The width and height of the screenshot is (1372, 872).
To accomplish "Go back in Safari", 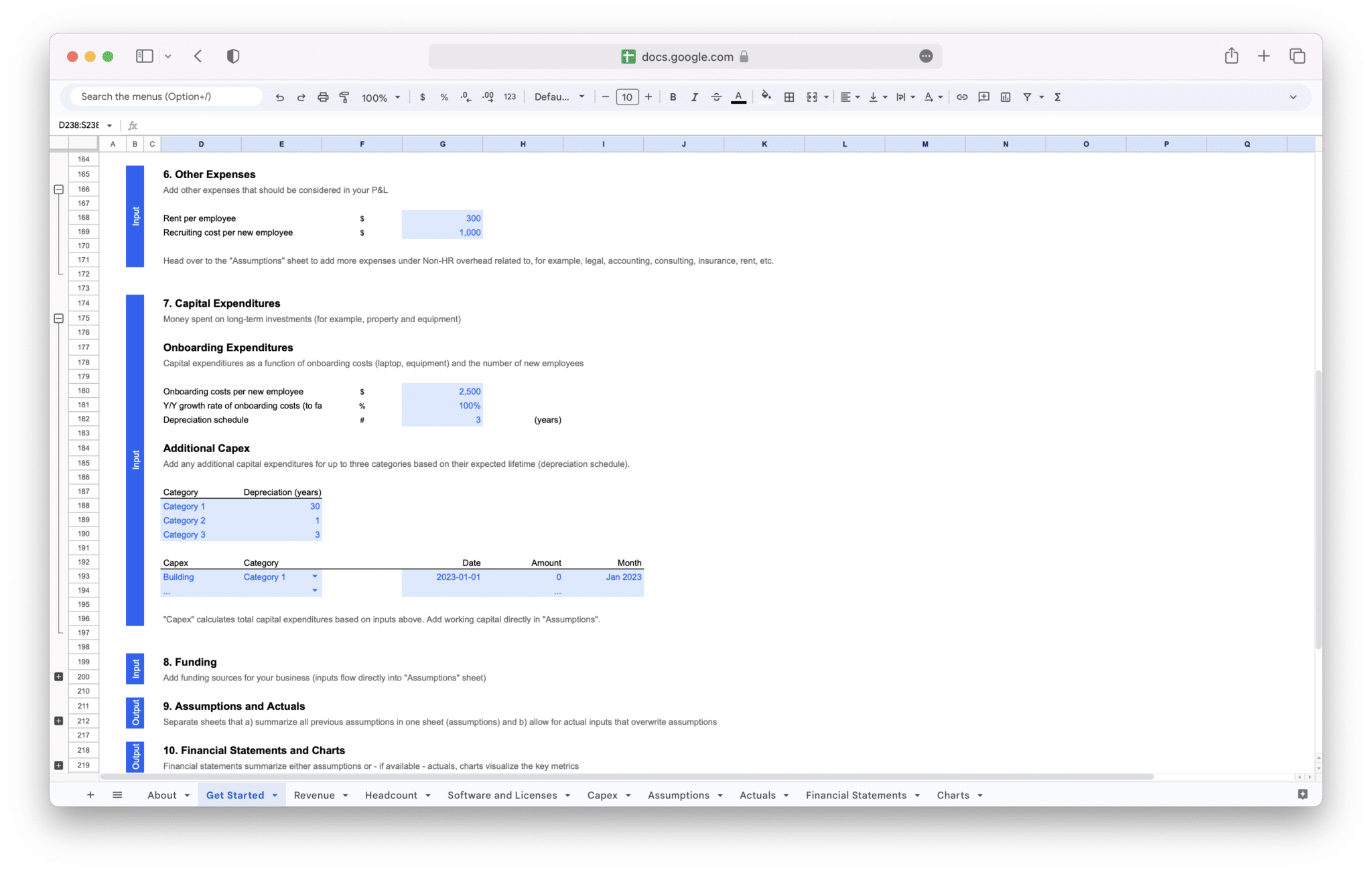I will coord(198,56).
